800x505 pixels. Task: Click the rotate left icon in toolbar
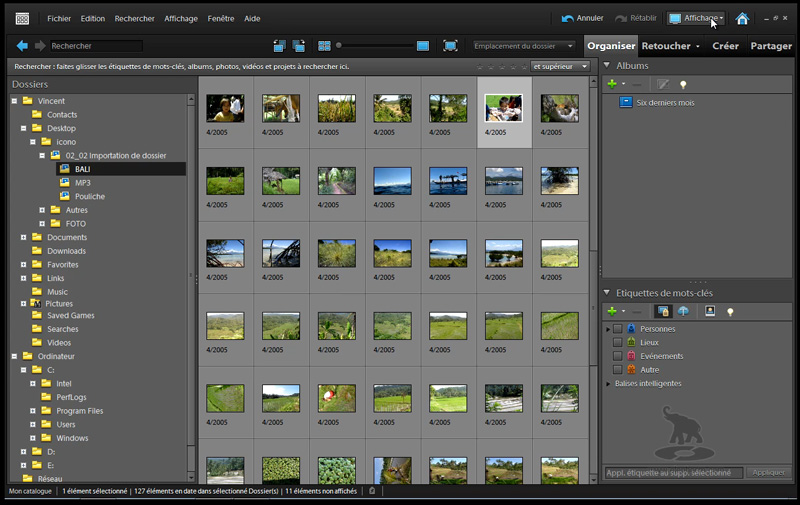pyautogui.click(x=279, y=46)
